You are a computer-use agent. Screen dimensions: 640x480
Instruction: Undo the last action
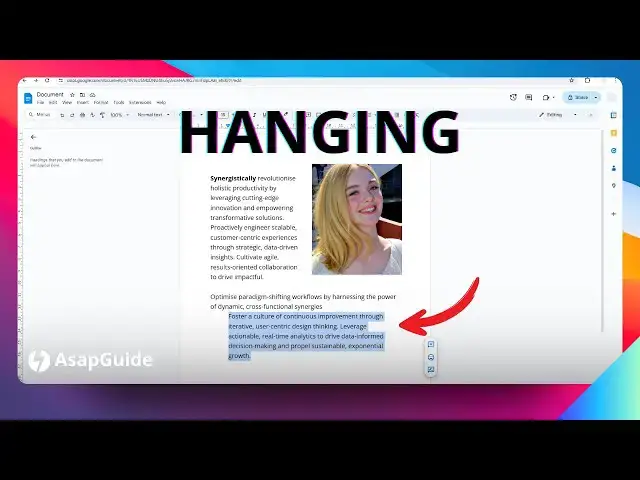click(62, 115)
